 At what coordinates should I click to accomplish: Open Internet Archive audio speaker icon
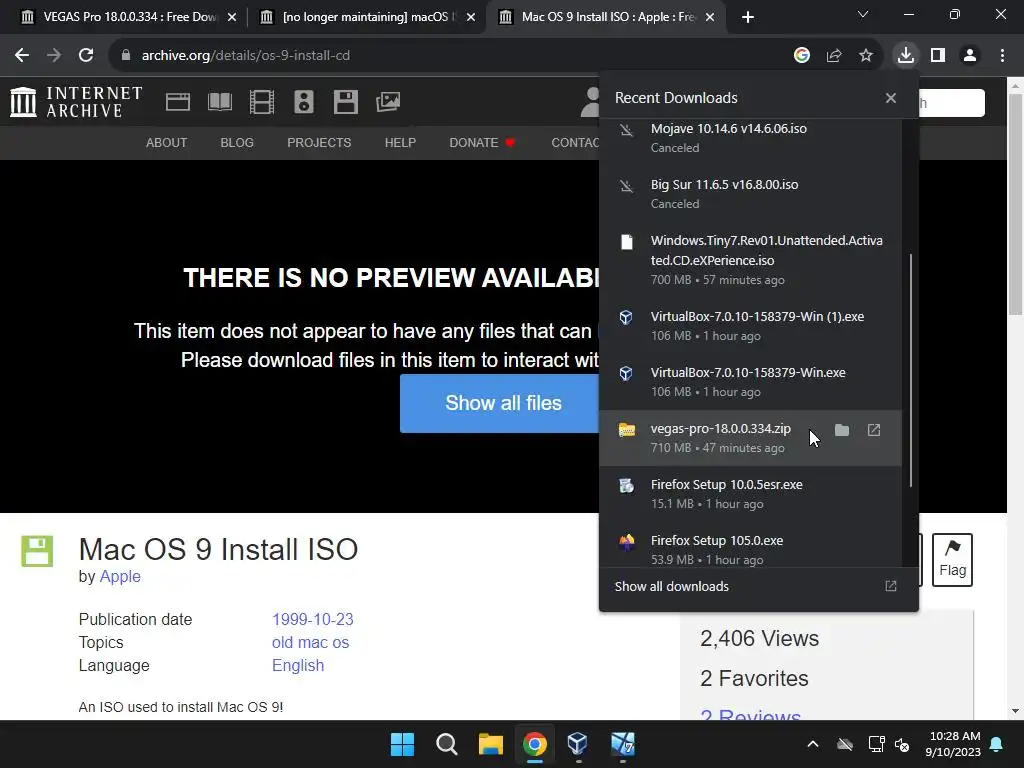pos(304,102)
